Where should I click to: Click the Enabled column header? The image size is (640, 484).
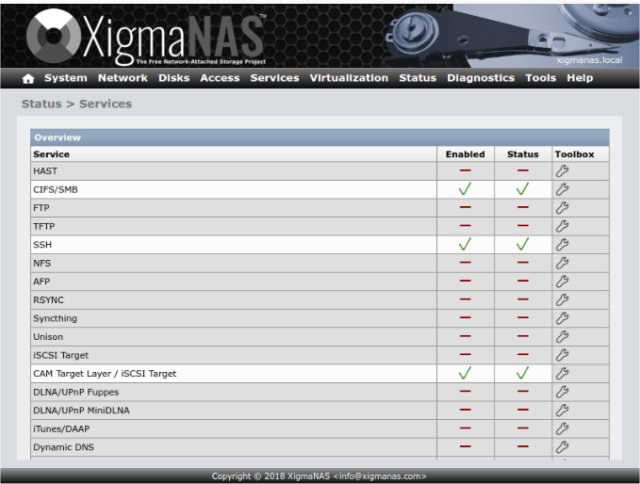pos(465,154)
